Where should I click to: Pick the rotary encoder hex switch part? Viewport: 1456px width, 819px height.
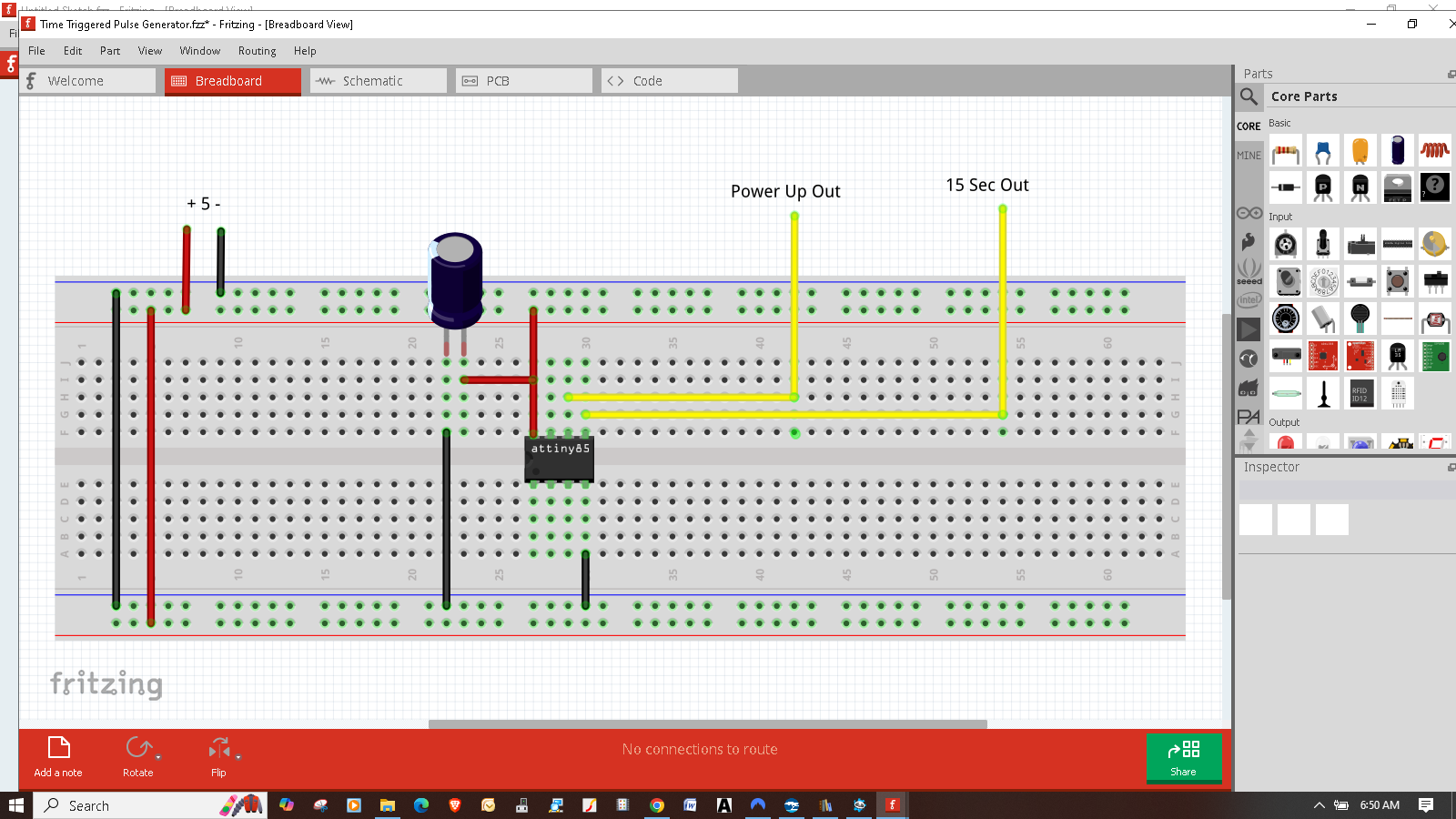point(1323,281)
